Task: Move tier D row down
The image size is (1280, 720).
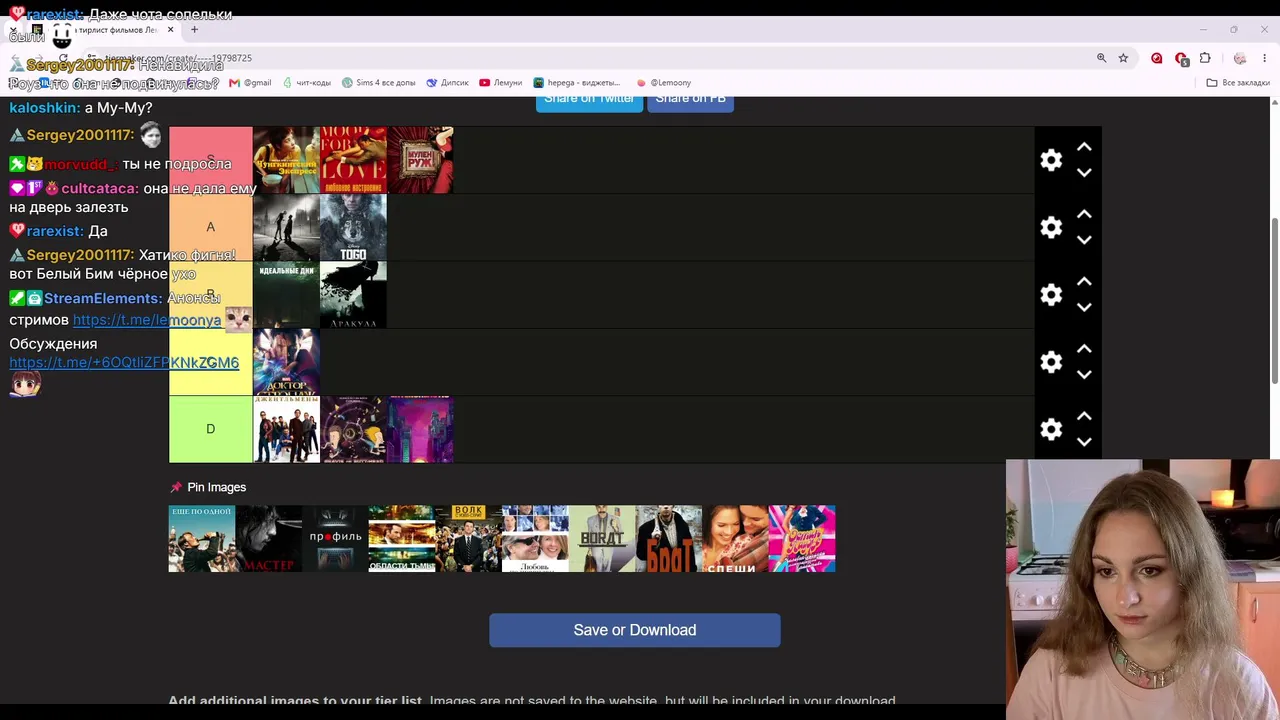Action: click(x=1084, y=442)
